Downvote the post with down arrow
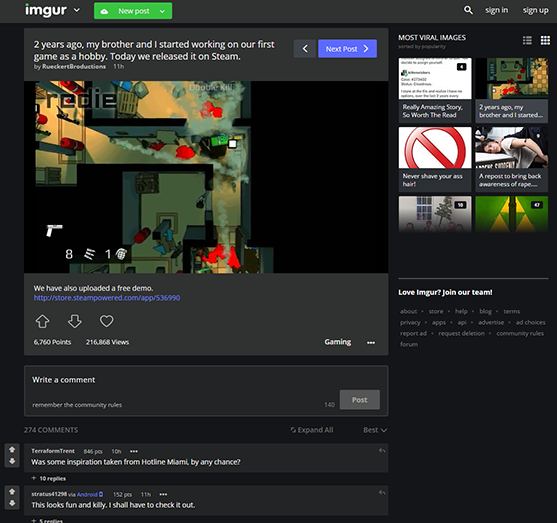The image size is (557, 523). [x=75, y=321]
